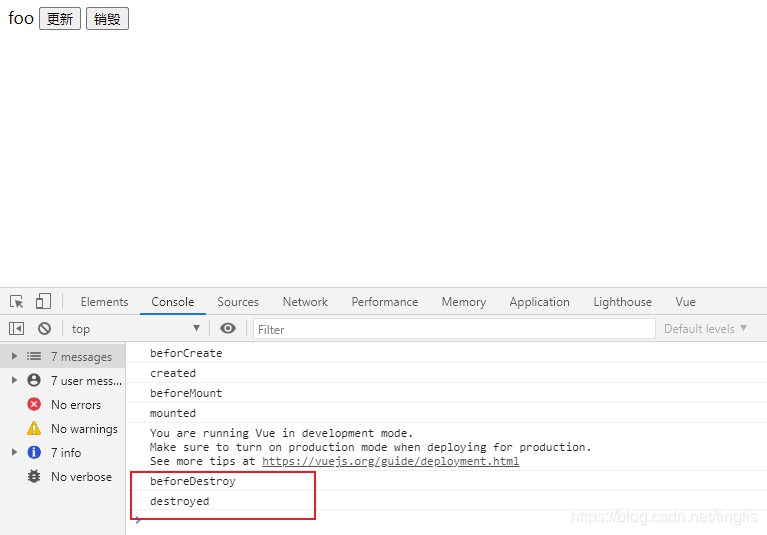Screen dimensions: 767x535
Task: Click the console prompt arrow
Action: pyautogui.click(x=138, y=520)
